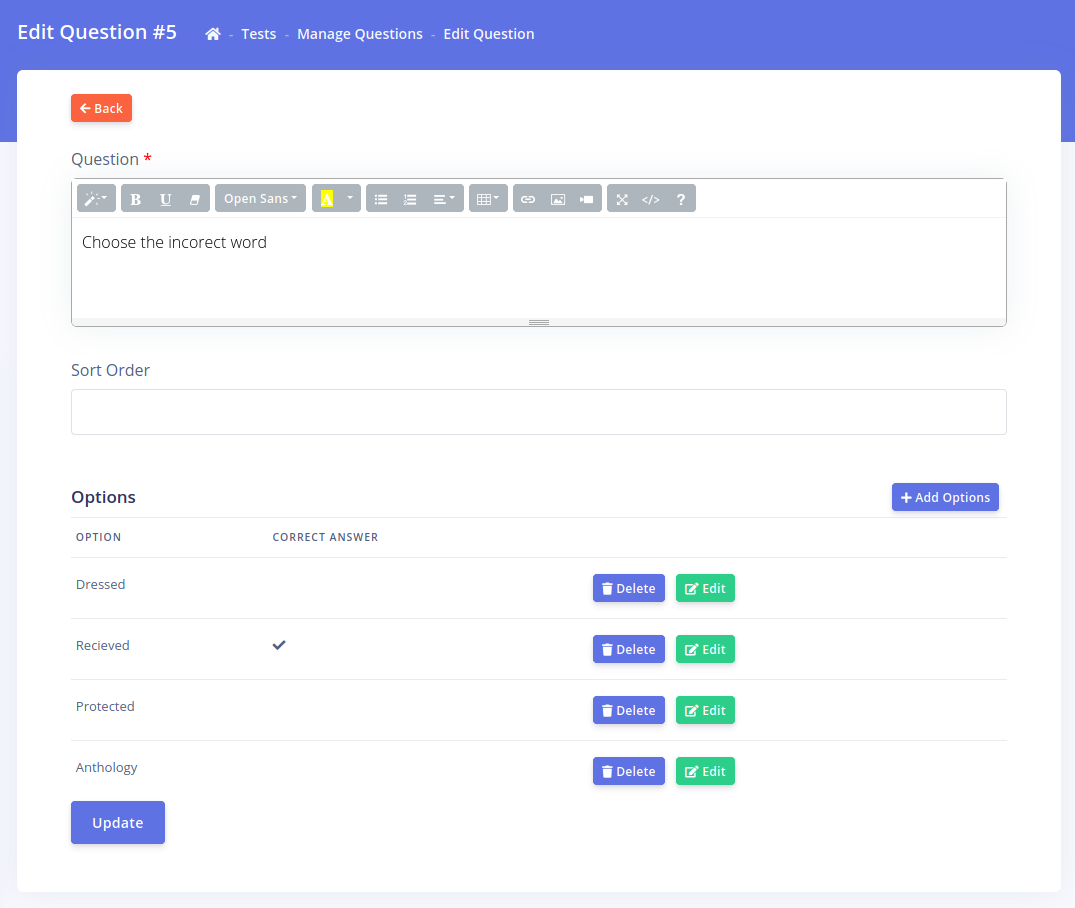Expand the paragraph alignment dropdown
Viewport: 1075px width, 908px height.
click(444, 199)
